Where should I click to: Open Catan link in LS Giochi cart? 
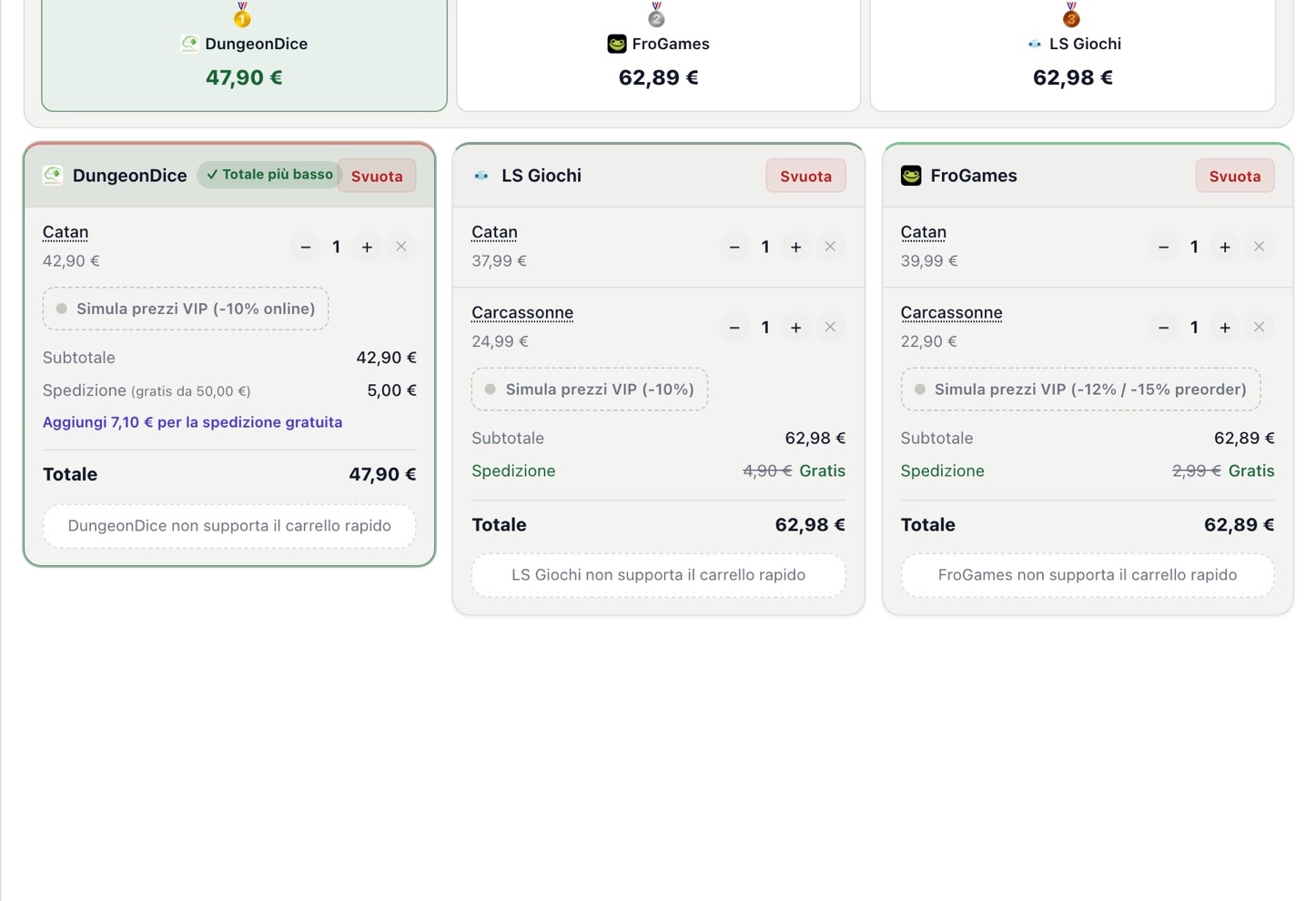494,232
